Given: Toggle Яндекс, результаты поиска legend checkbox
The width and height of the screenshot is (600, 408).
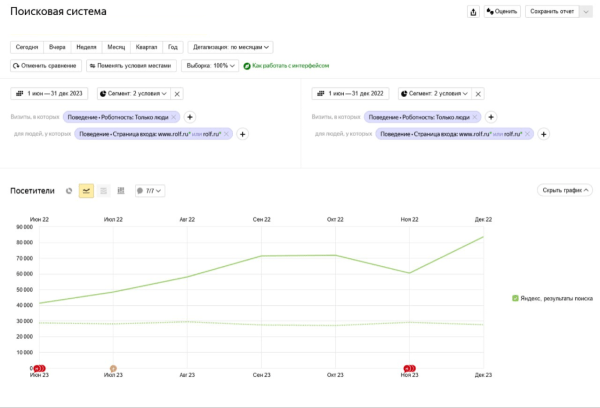Looking at the screenshot, I should (515, 298).
